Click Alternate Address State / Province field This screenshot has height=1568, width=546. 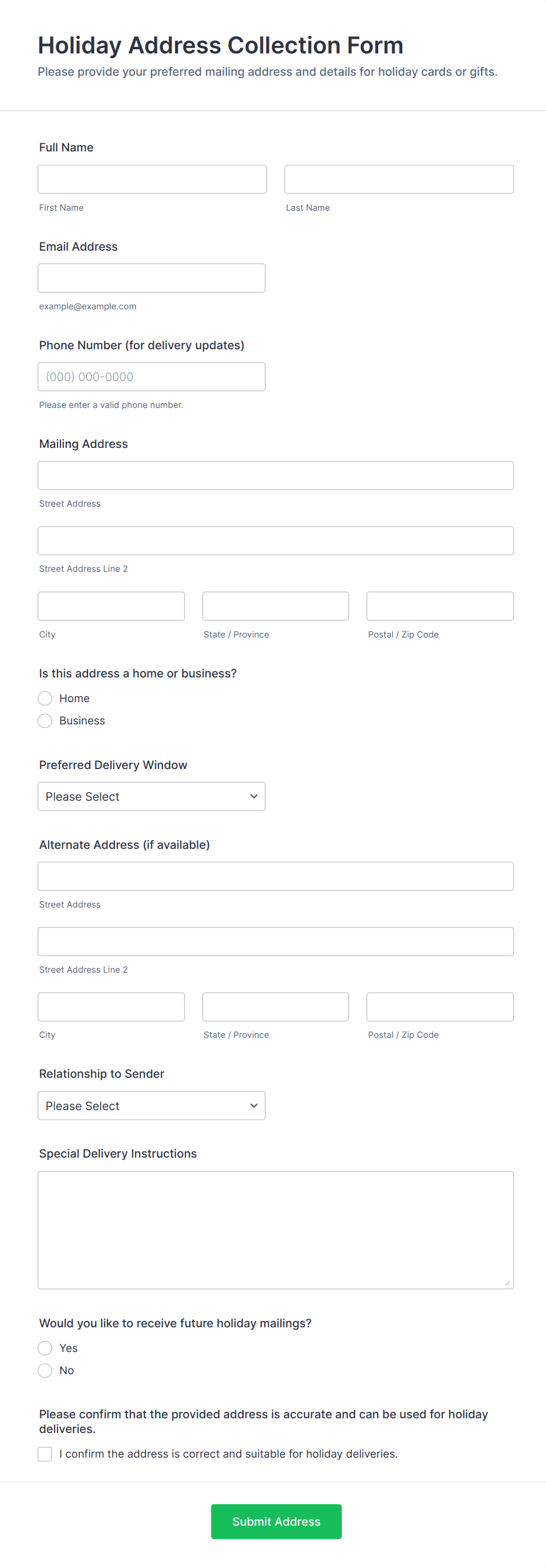pos(275,1007)
